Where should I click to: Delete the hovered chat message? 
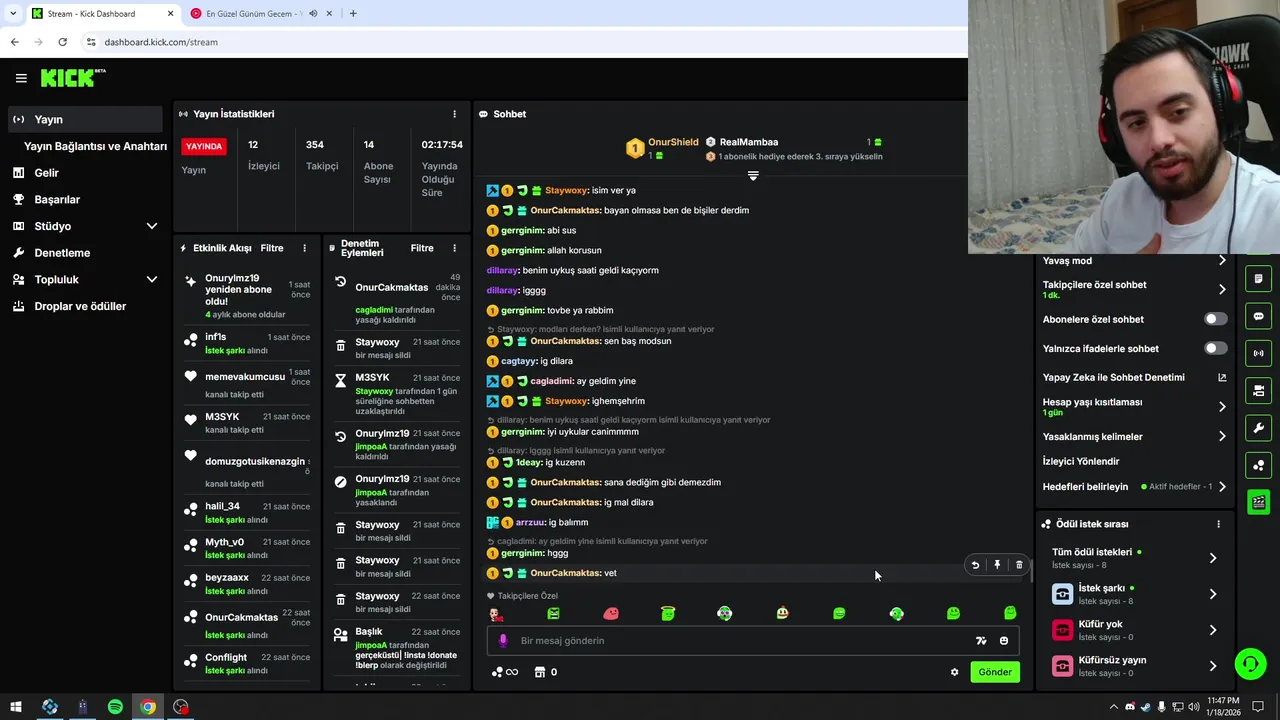[1019, 565]
